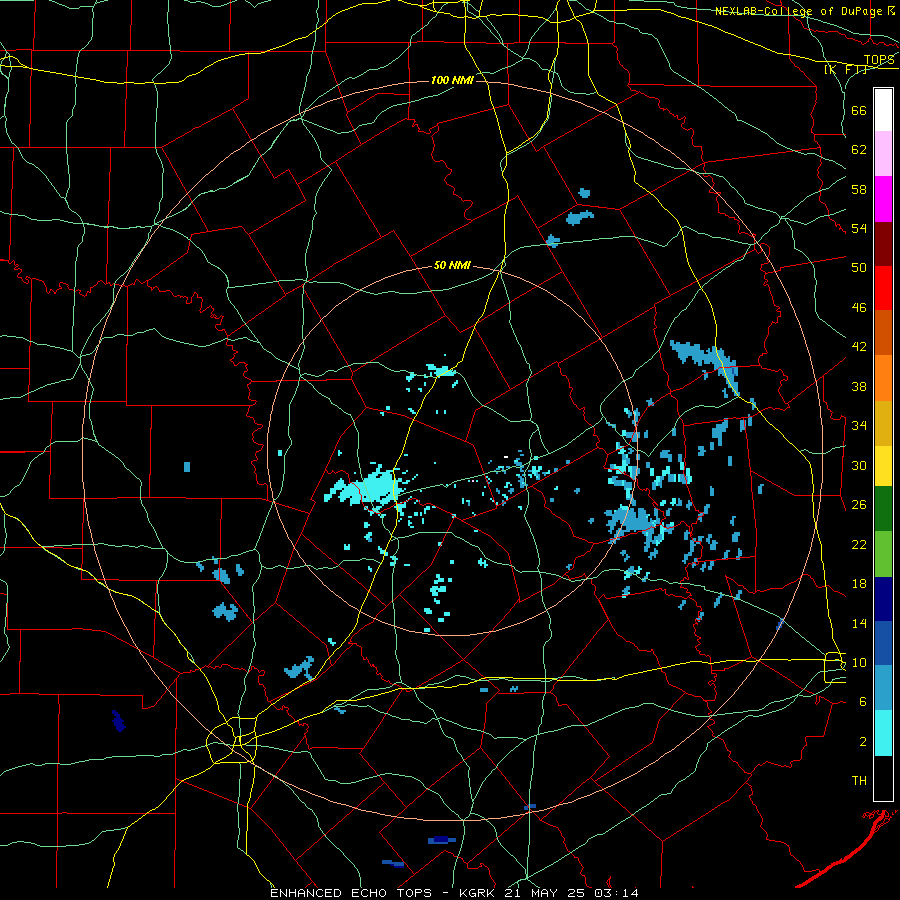Click the 18 value on the legend
Image resolution: width=900 pixels, height=900 pixels.
click(859, 584)
